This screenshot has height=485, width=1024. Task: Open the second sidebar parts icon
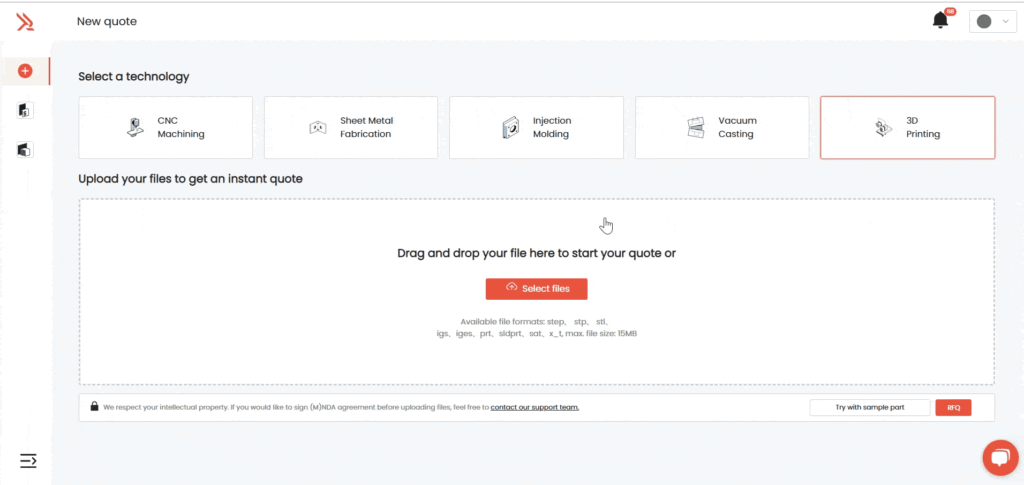[25, 110]
